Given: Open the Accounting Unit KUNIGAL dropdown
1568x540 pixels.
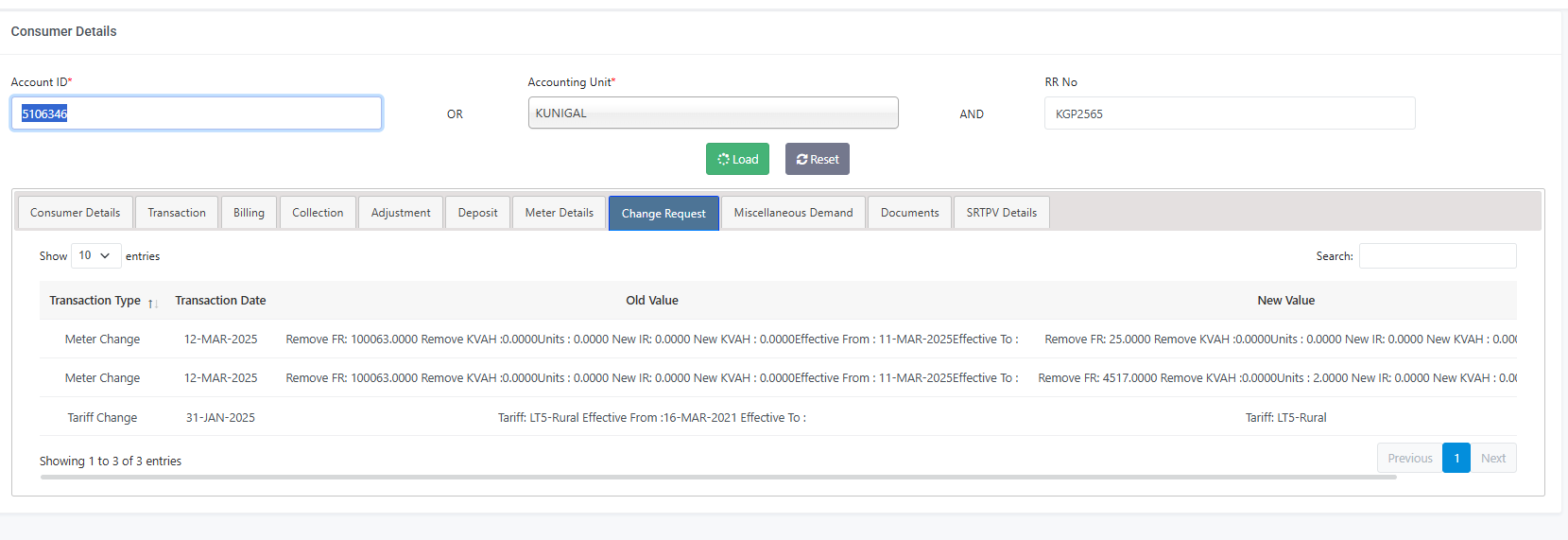Looking at the screenshot, I should (x=713, y=113).
